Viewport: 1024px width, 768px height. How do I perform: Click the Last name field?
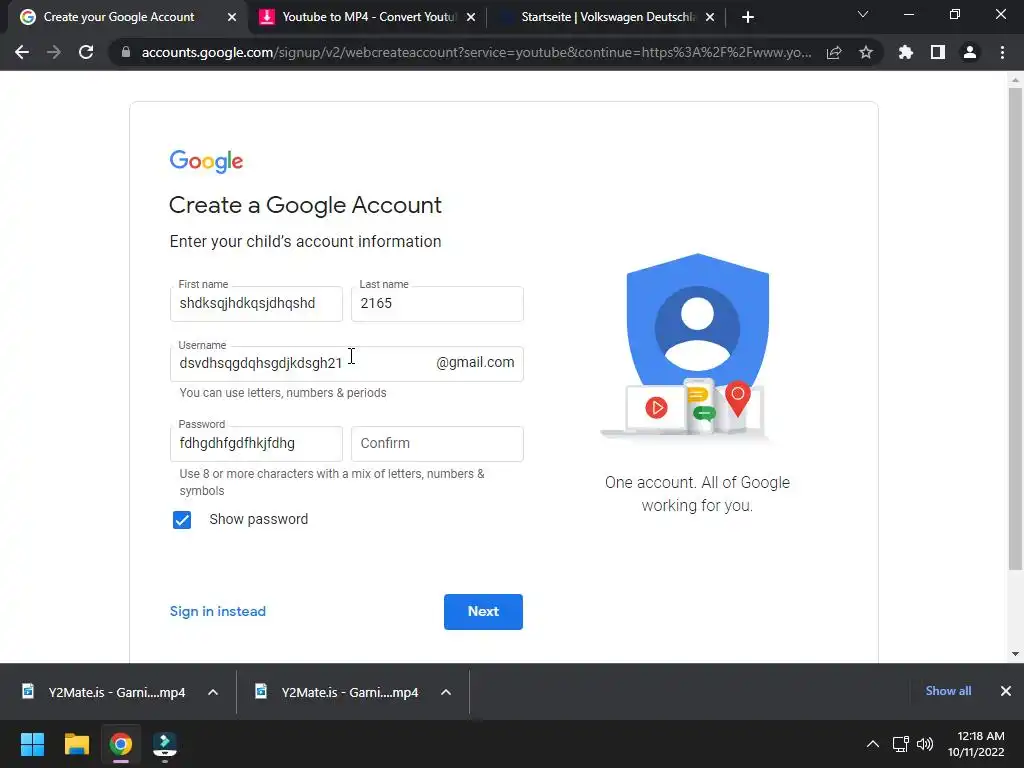pos(437,304)
